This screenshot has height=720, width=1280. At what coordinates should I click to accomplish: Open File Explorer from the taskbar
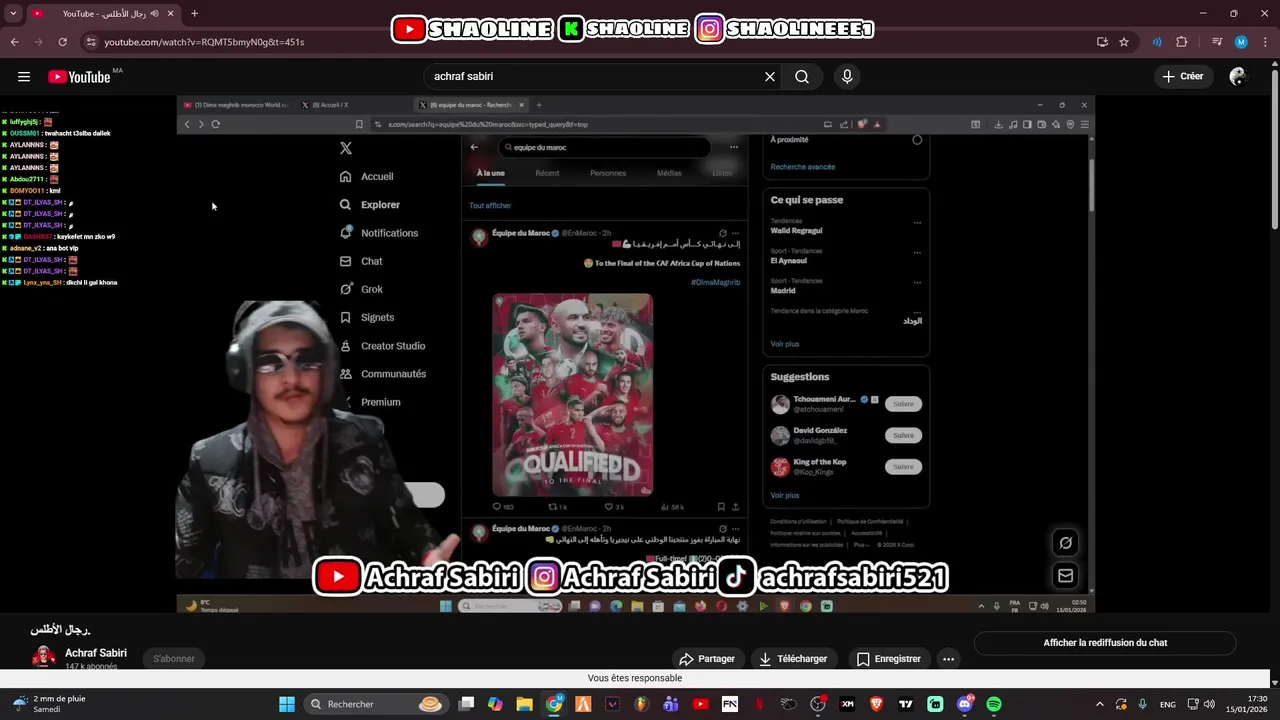(524, 704)
